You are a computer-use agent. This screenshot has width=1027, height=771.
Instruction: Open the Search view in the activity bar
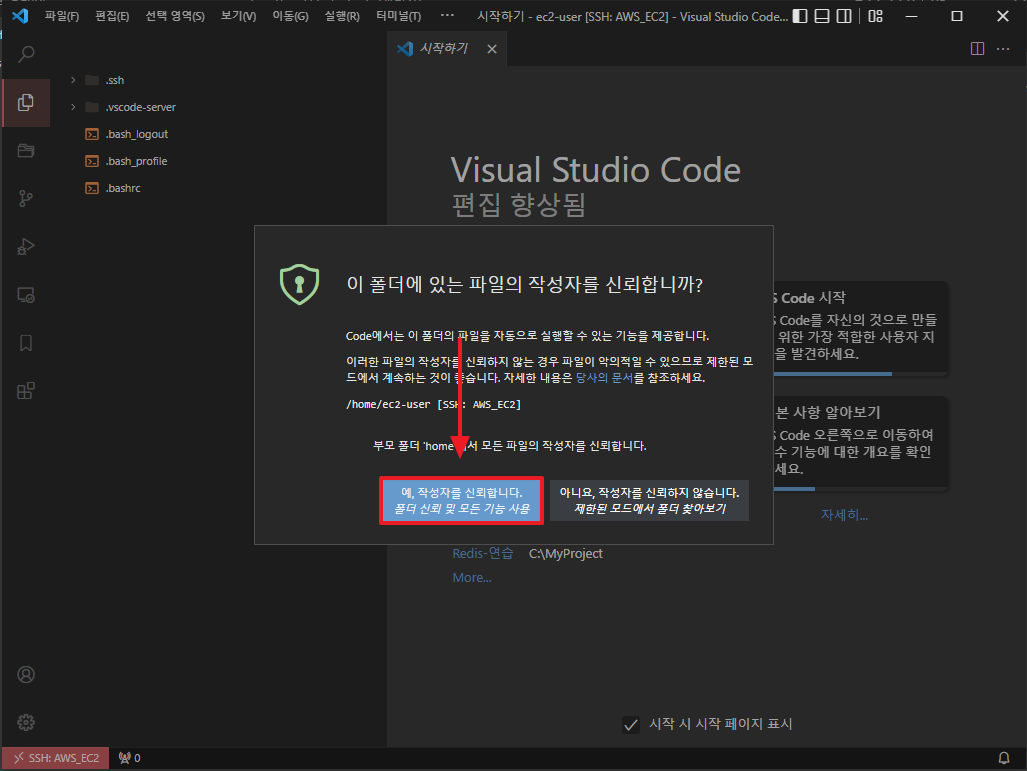tap(25, 54)
